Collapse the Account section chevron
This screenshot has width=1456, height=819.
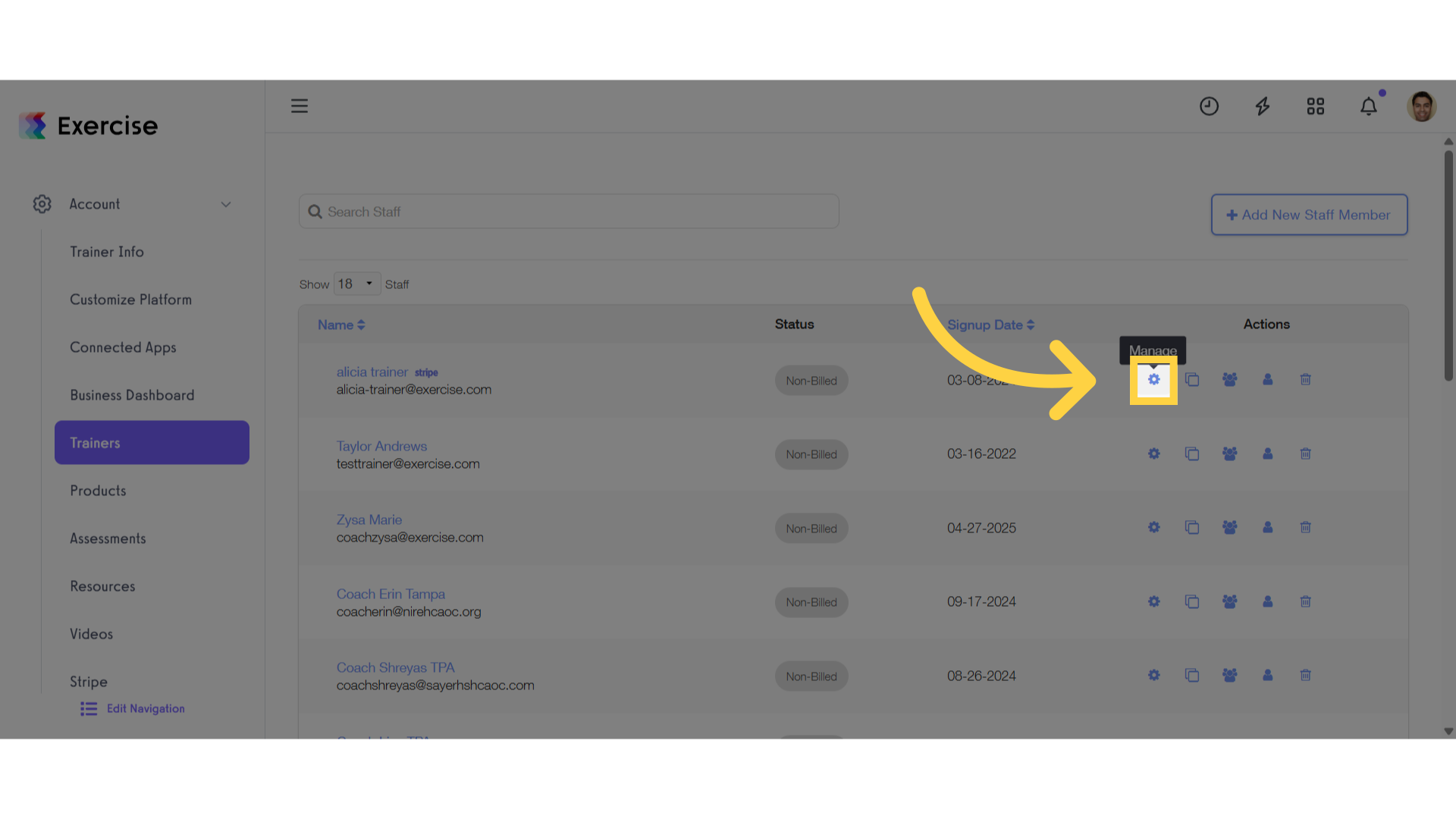(226, 204)
